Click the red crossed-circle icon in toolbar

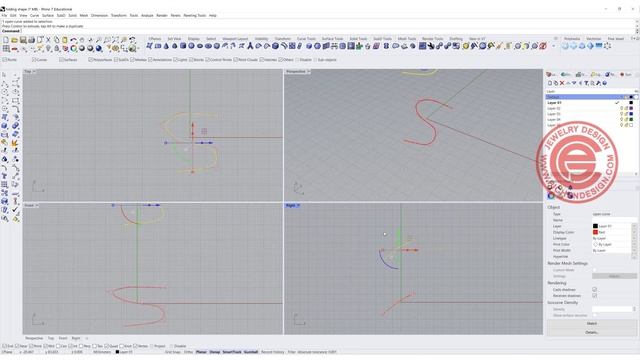coord(543,46)
